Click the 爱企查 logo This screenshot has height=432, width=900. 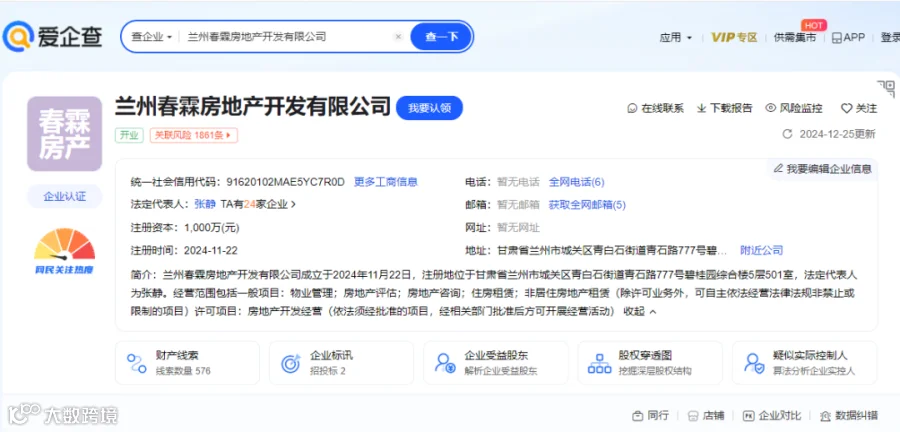coord(53,37)
